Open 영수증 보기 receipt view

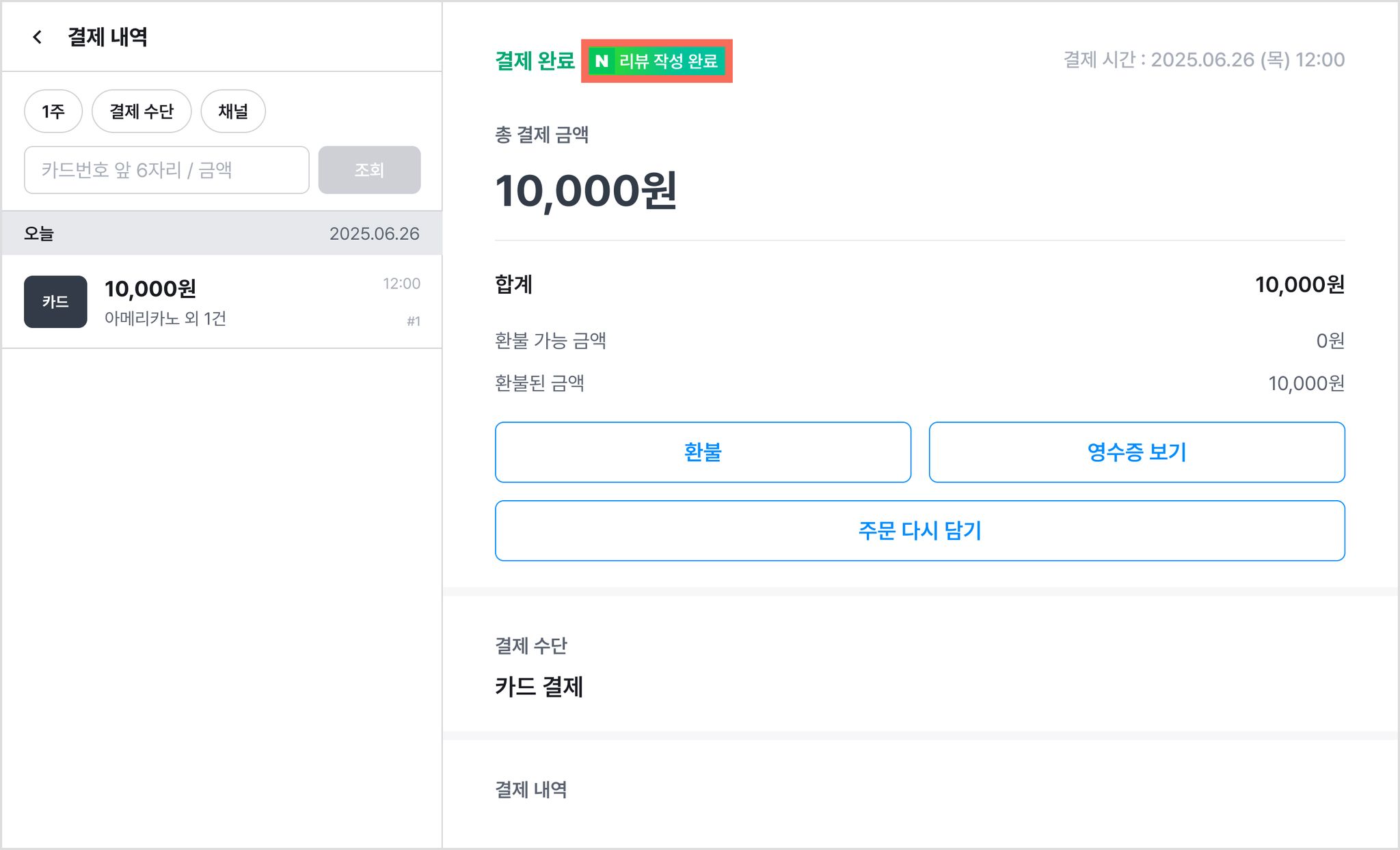[x=1137, y=452]
